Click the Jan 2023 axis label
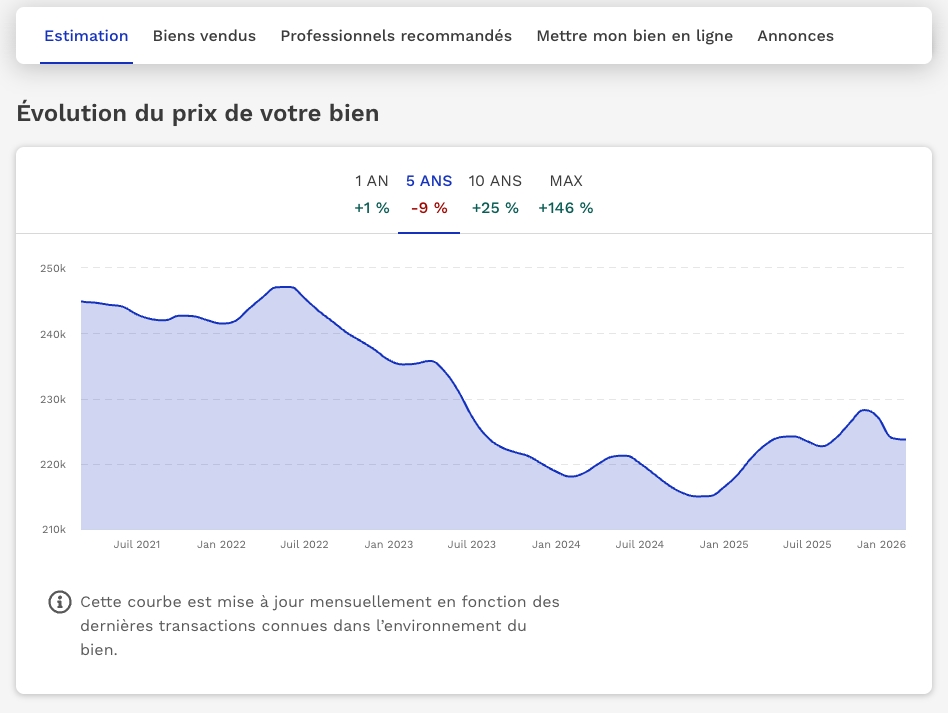The width and height of the screenshot is (948, 713). [388, 545]
